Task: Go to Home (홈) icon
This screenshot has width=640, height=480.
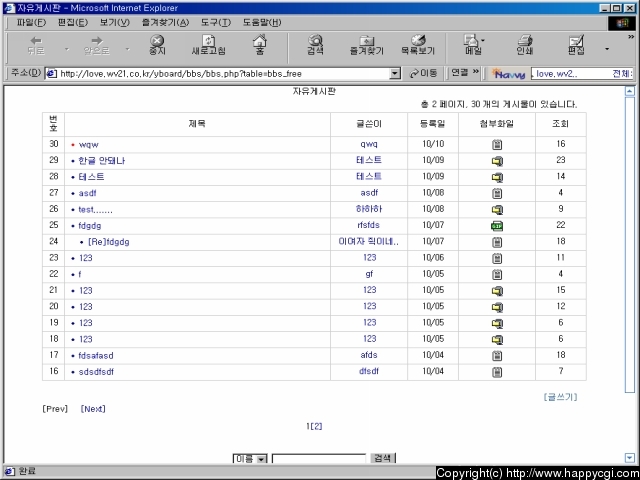Action: pos(260,45)
